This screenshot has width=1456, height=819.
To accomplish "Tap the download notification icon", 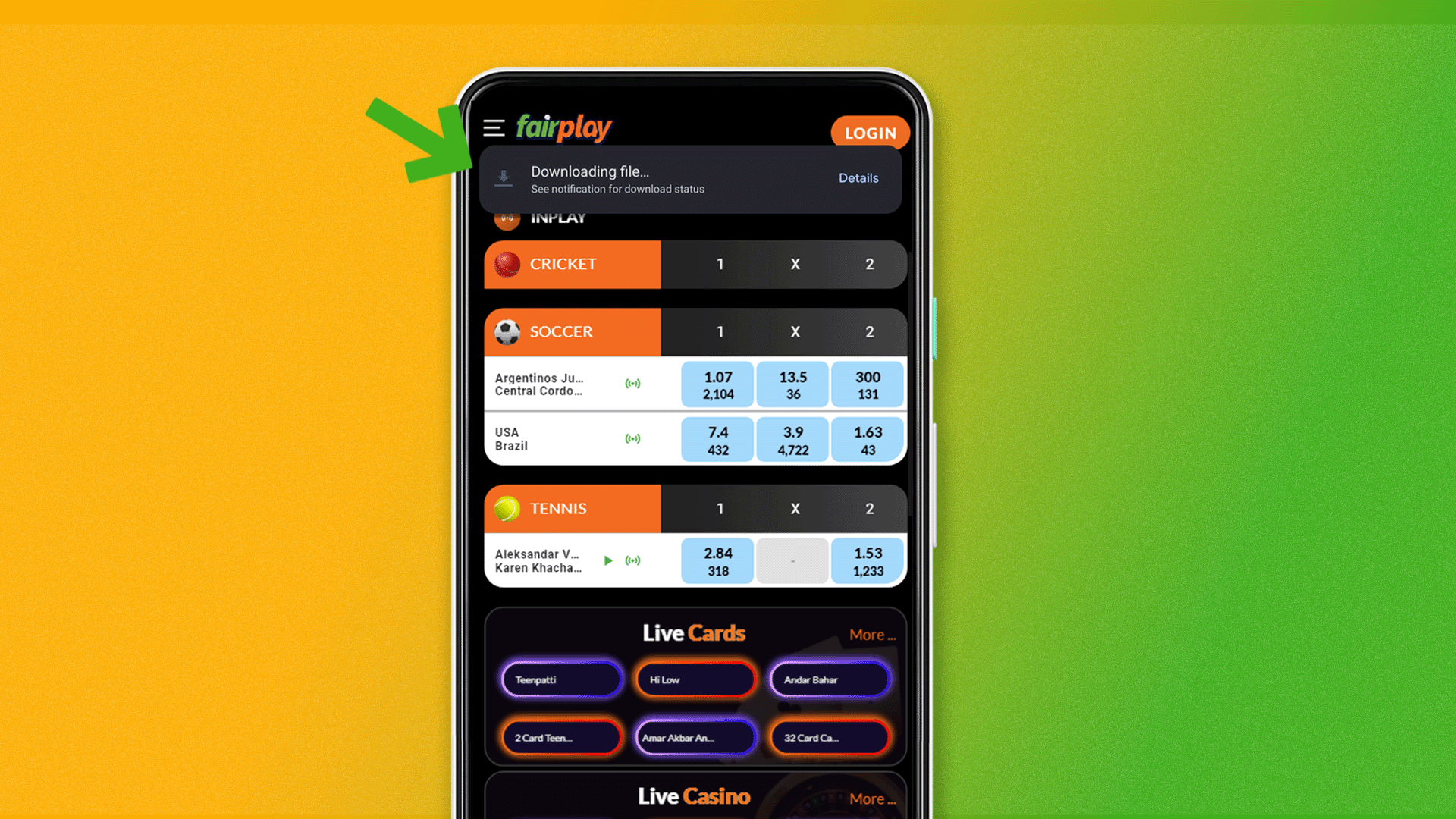I will (x=506, y=177).
